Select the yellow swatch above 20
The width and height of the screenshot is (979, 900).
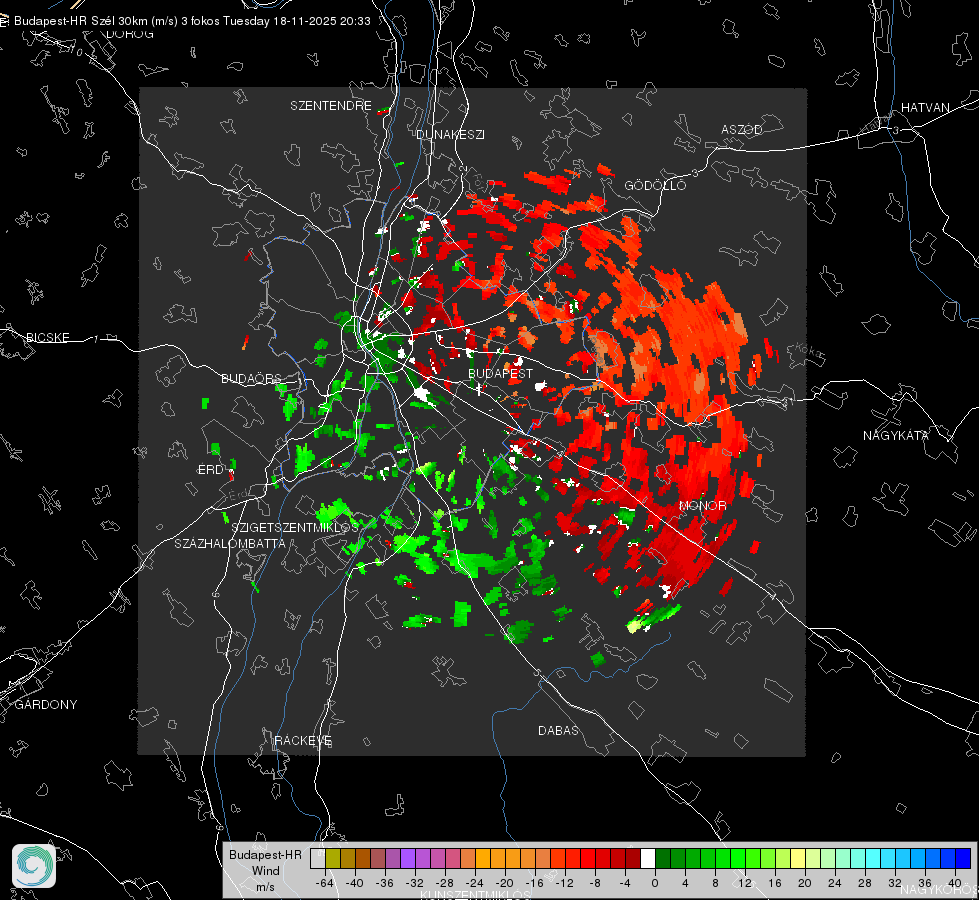pyautogui.click(x=798, y=859)
